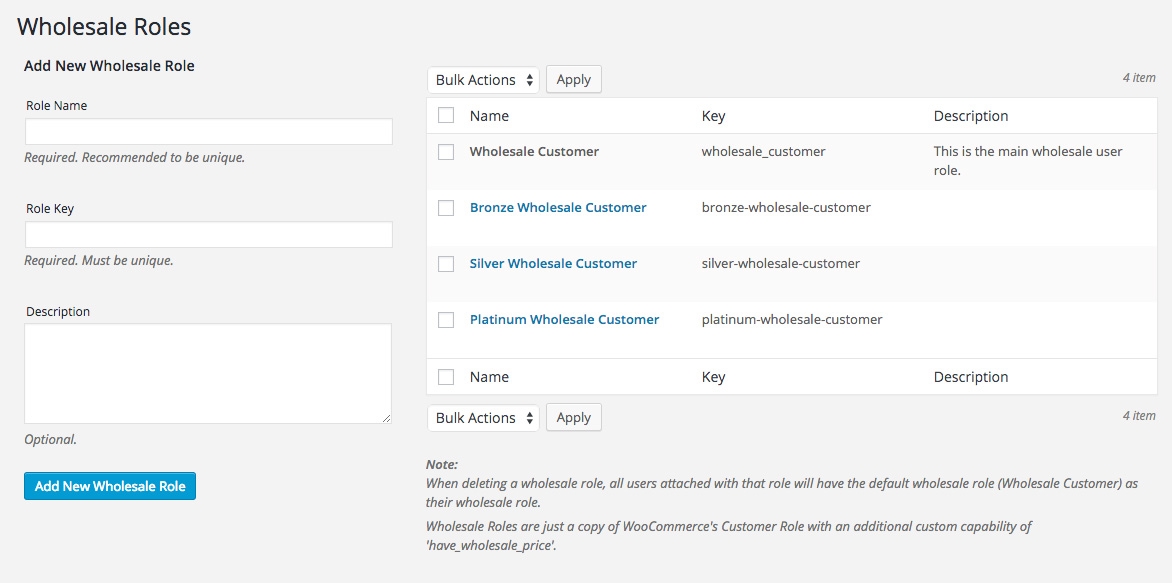This screenshot has height=583, width=1172.
Task: Open the Platinum Wholesale Customer role
Action: [x=564, y=320]
